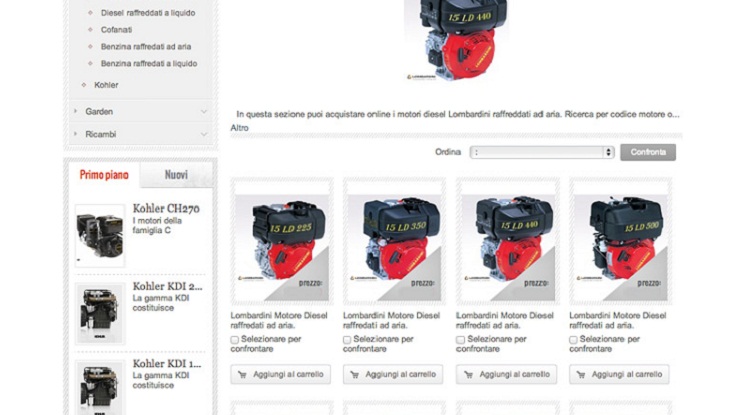Click arrow icon left of Ricambi
Image resolution: width=750 pixels, height=415 pixels.
pos(76,134)
